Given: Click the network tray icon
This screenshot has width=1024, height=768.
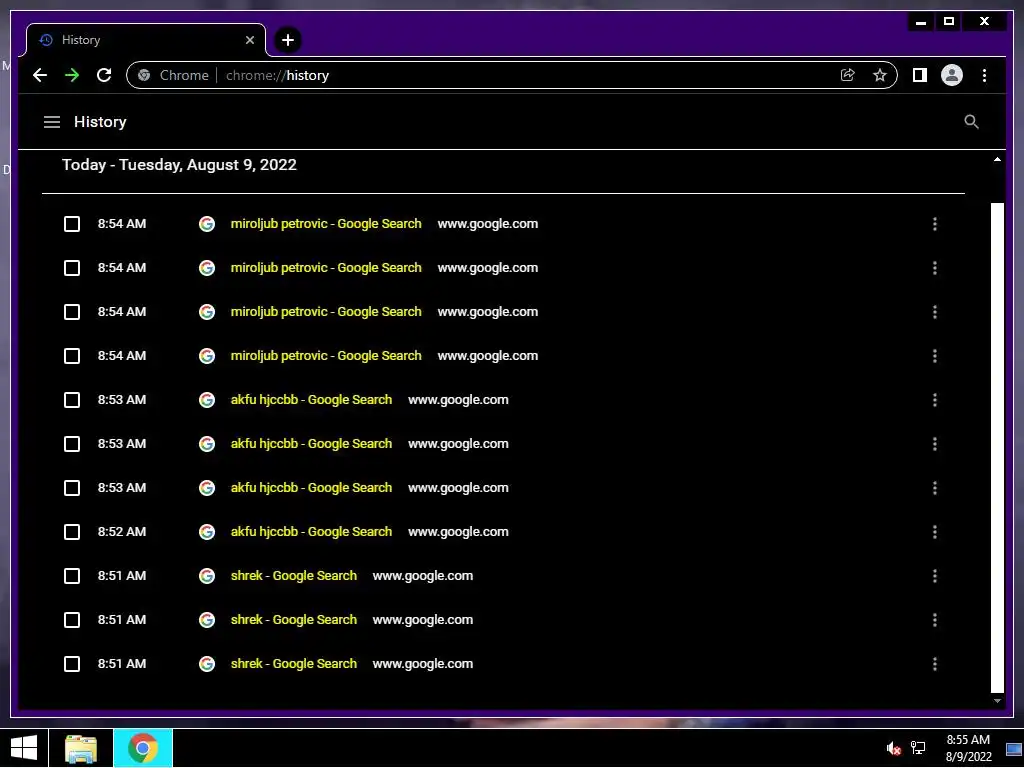Looking at the screenshot, I should pos(918,748).
